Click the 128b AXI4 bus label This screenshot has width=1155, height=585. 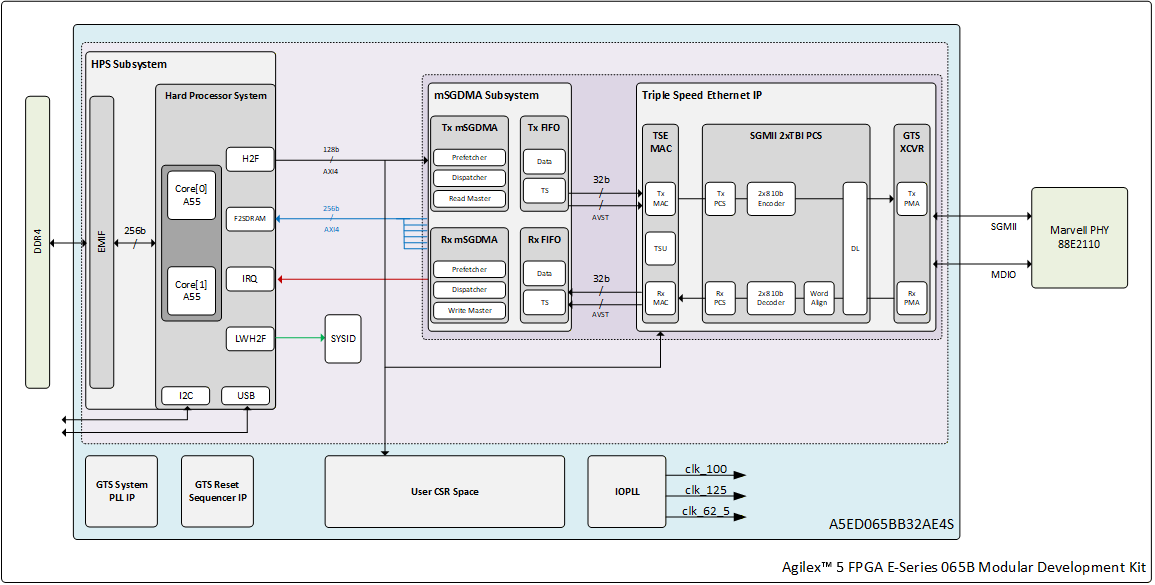pos(331,160)
